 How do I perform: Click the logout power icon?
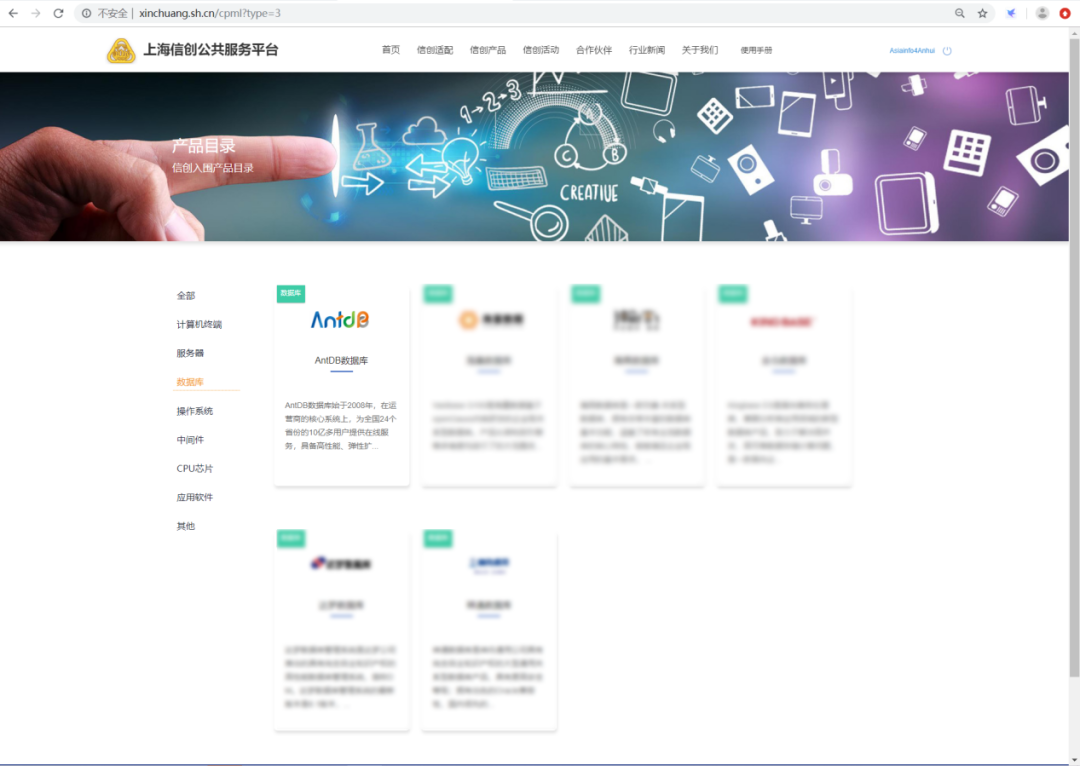[947, 50]
